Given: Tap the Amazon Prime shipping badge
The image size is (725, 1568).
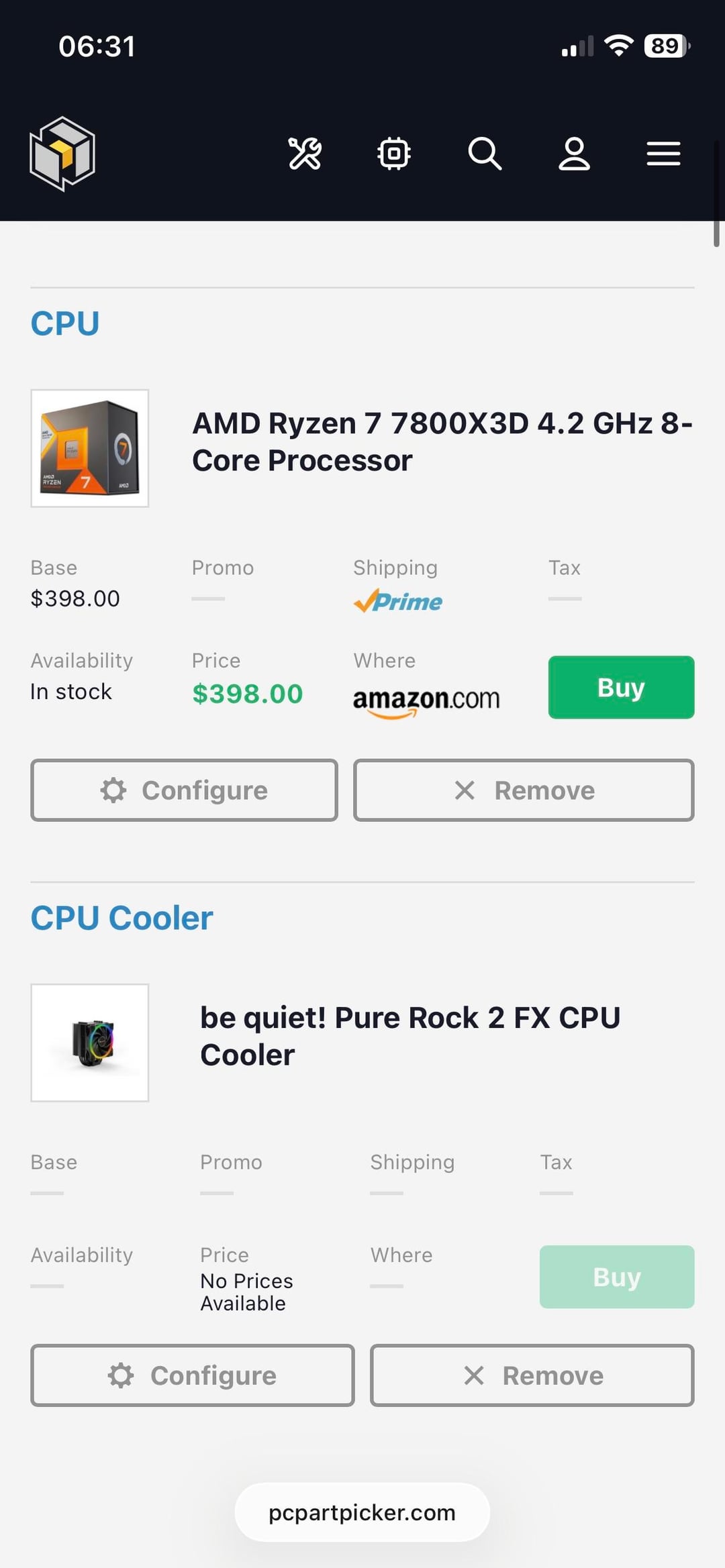Looking at the screenshot, I should pos(398,601).
